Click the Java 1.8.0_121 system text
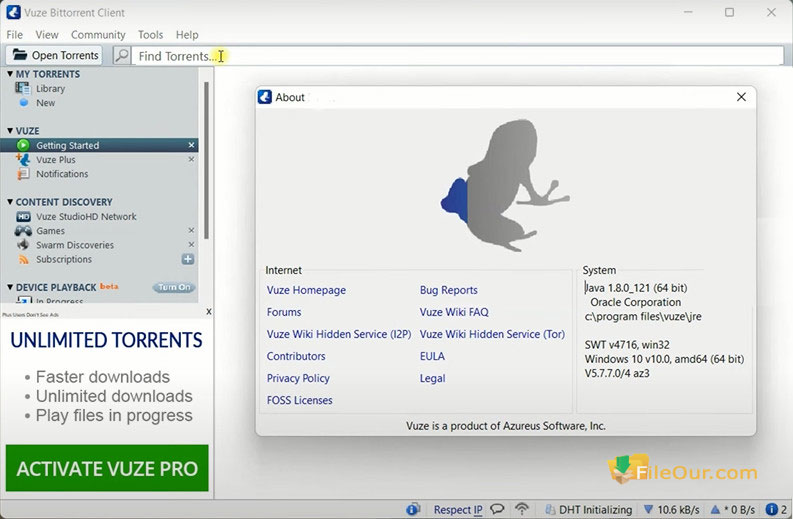This screenshot has height=519, width=793. [636, 288]
